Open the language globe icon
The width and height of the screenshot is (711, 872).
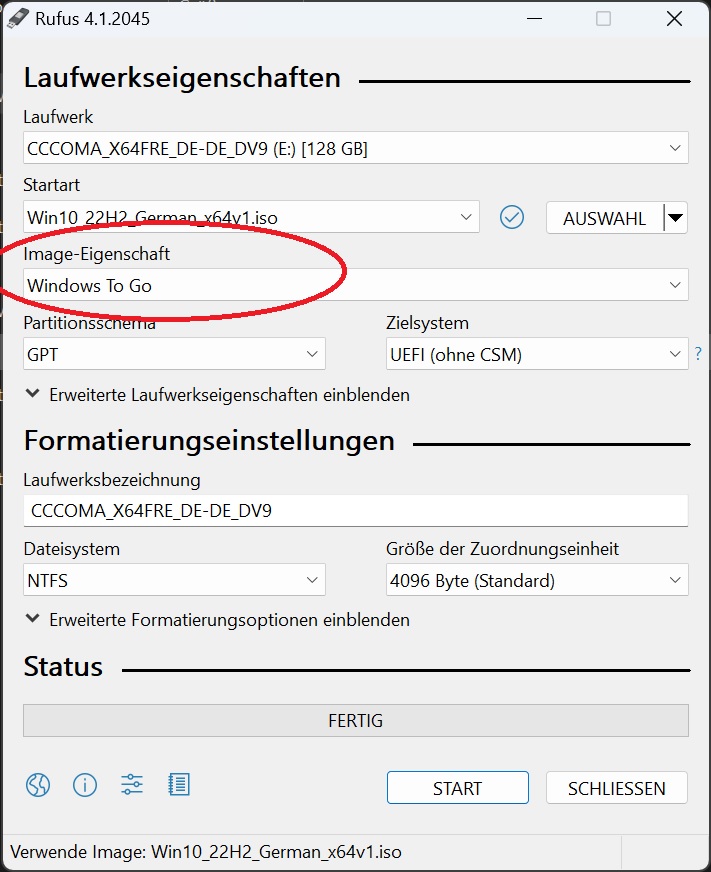[x=38, y=785]
